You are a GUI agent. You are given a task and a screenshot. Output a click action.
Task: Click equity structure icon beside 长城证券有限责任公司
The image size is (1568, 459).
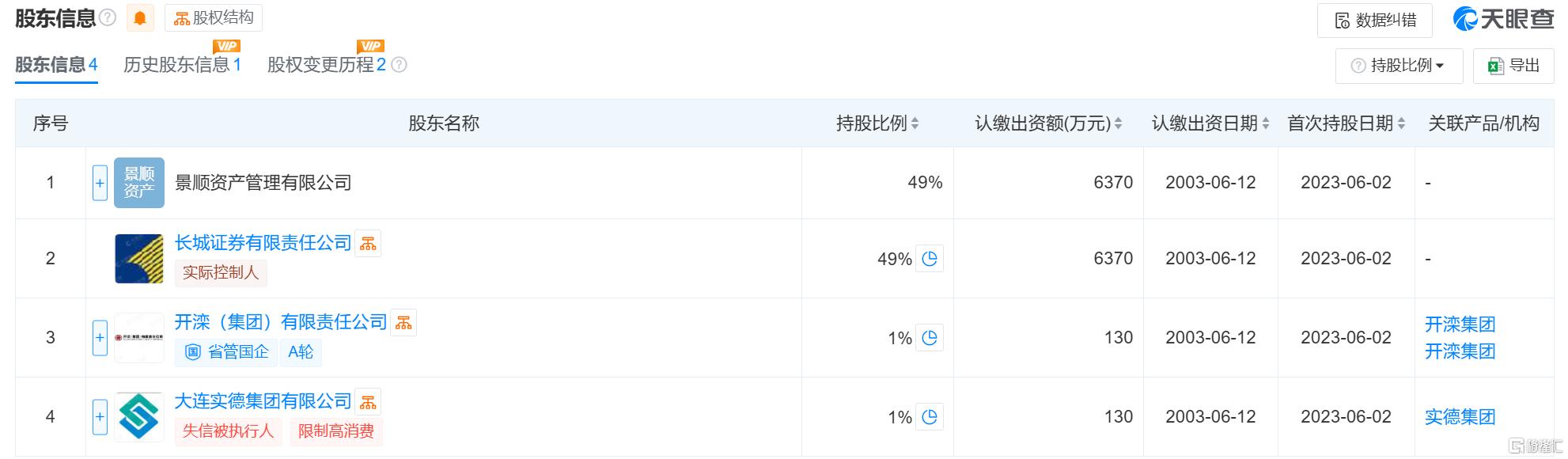pos(368,244)
